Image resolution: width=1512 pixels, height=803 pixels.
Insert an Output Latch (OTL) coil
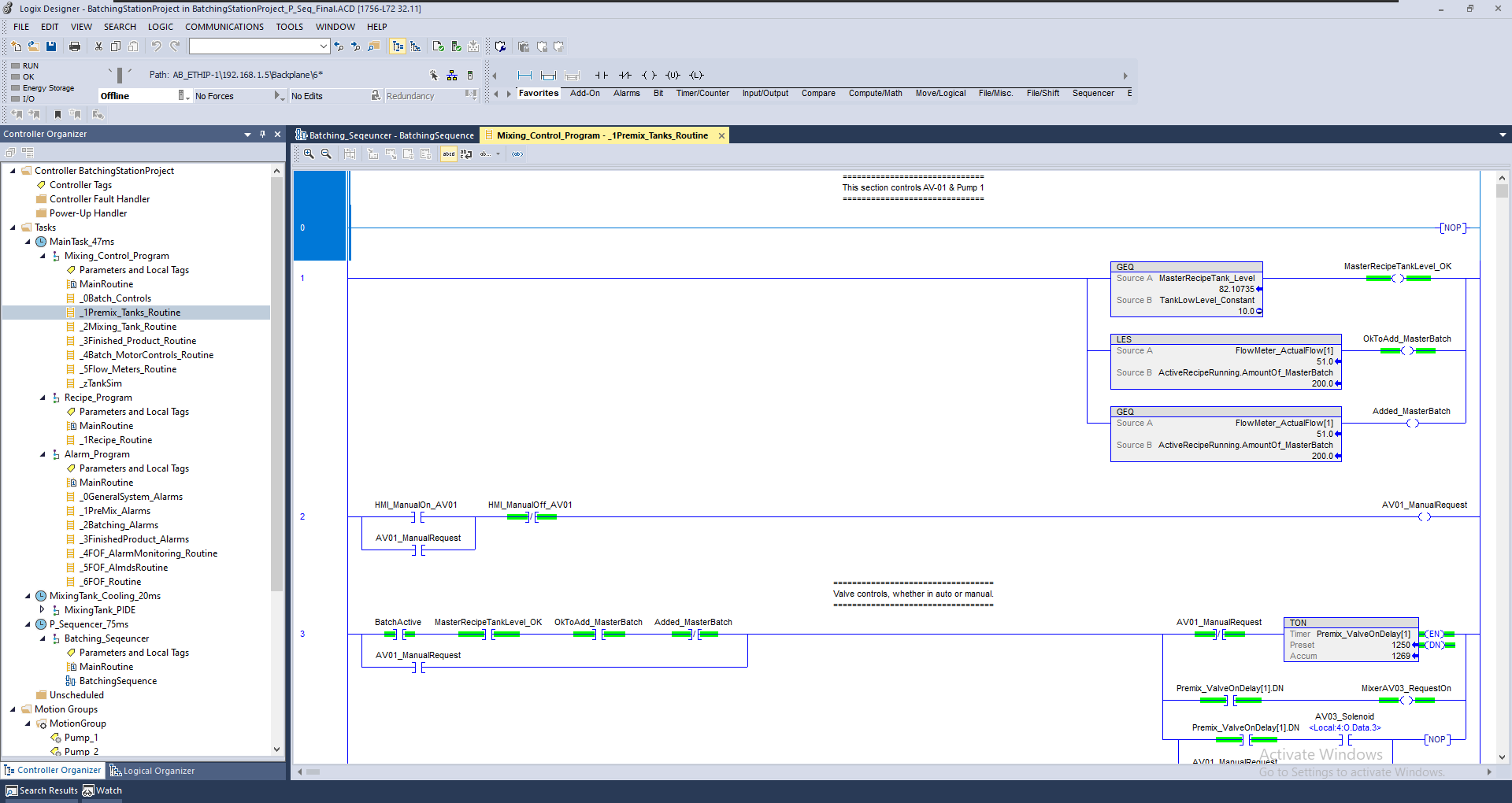(x=696, y=76)
